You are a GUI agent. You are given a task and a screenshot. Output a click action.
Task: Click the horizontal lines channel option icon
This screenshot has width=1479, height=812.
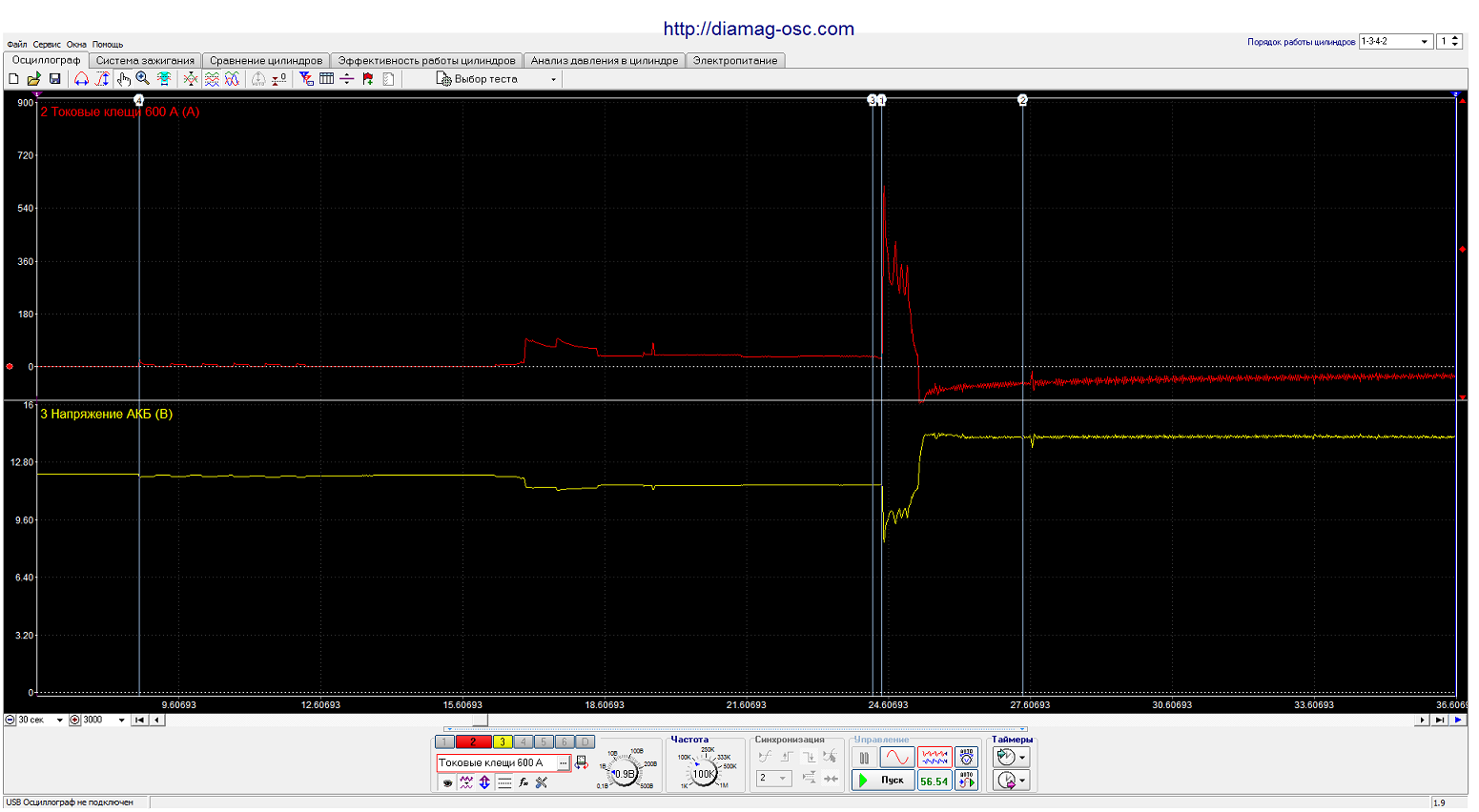(504, 782)
